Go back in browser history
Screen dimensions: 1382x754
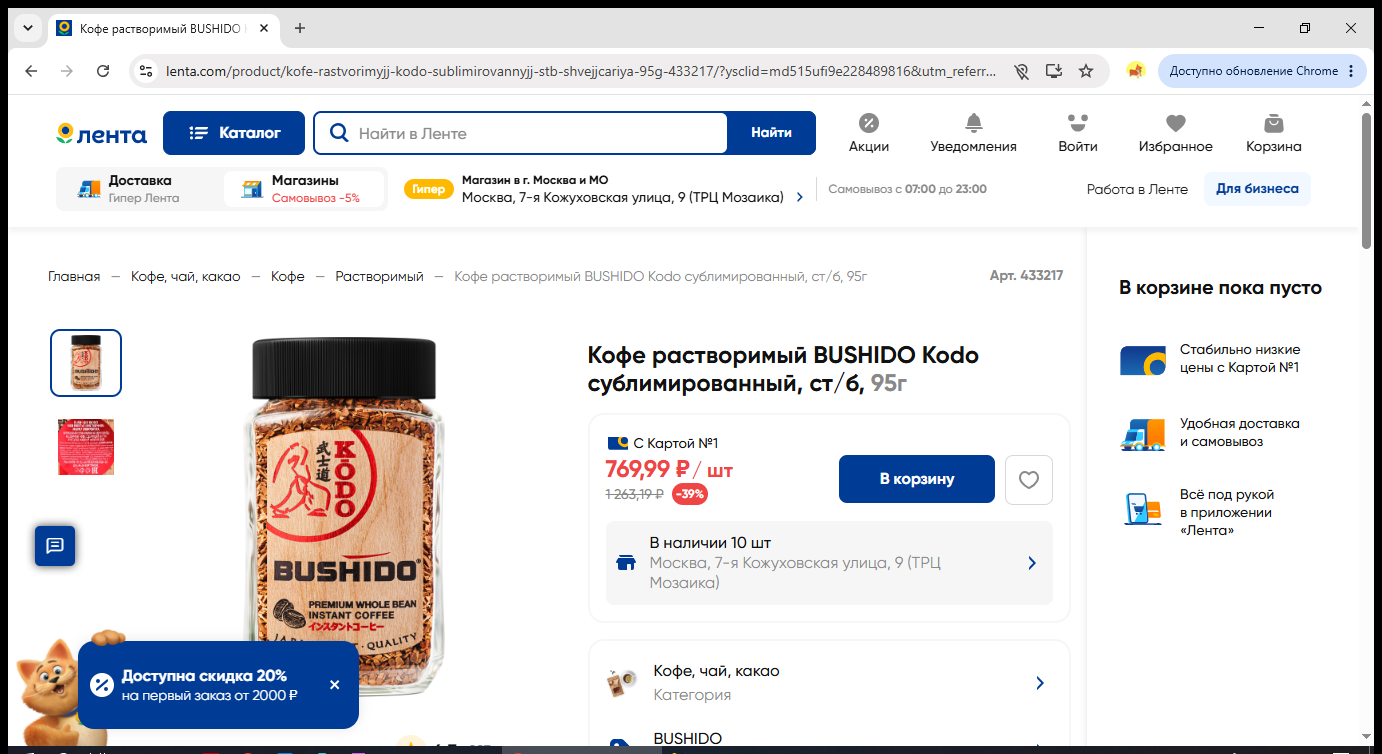pos(31,71)
